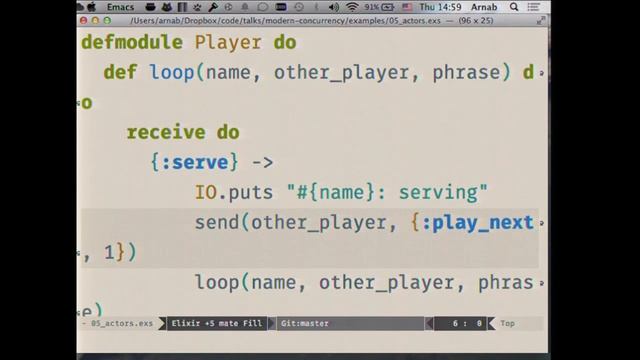Open the Apple menu

point(92,7)
